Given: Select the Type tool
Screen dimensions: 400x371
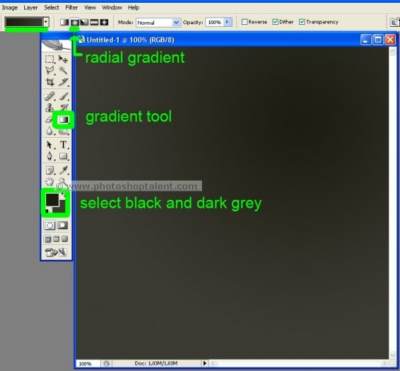Looking at the screenshot, I should click(63, 145).
